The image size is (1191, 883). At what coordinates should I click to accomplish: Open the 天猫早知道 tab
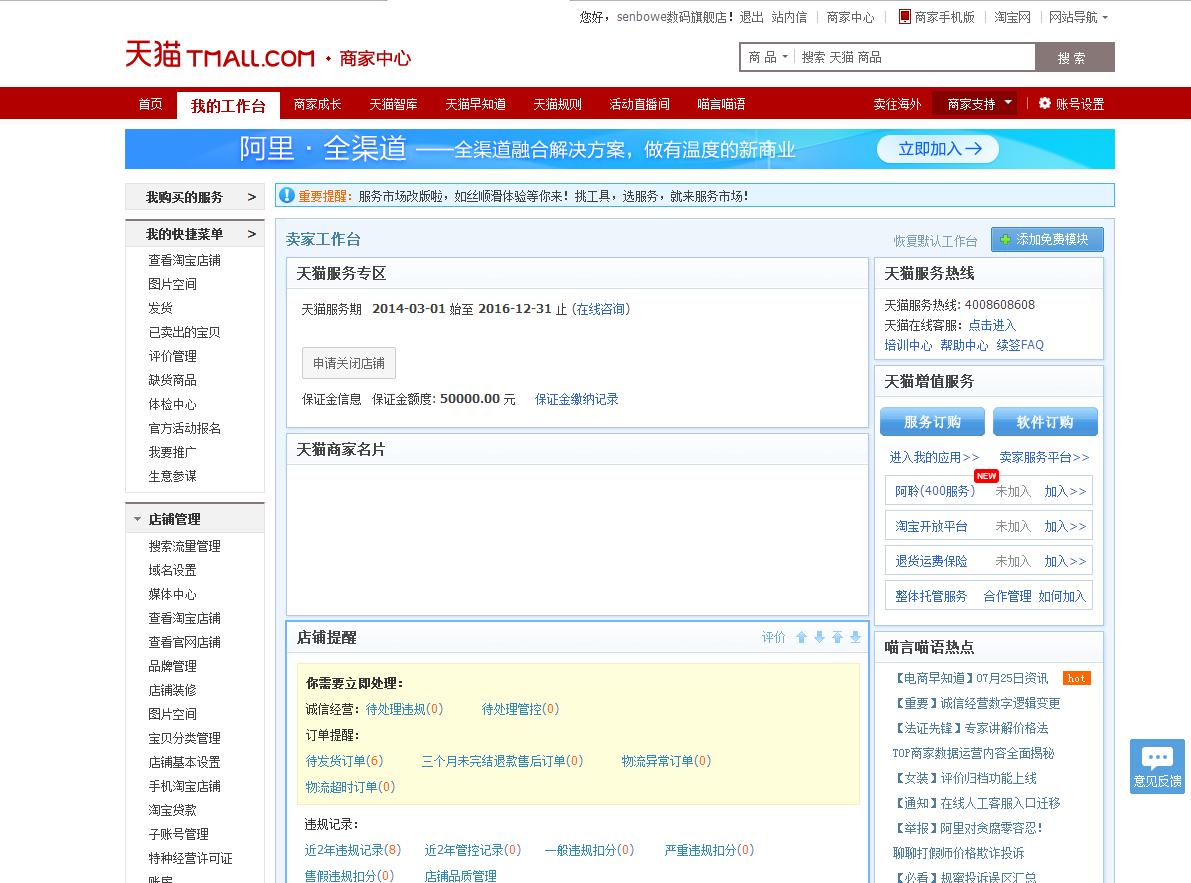(475, 104)
